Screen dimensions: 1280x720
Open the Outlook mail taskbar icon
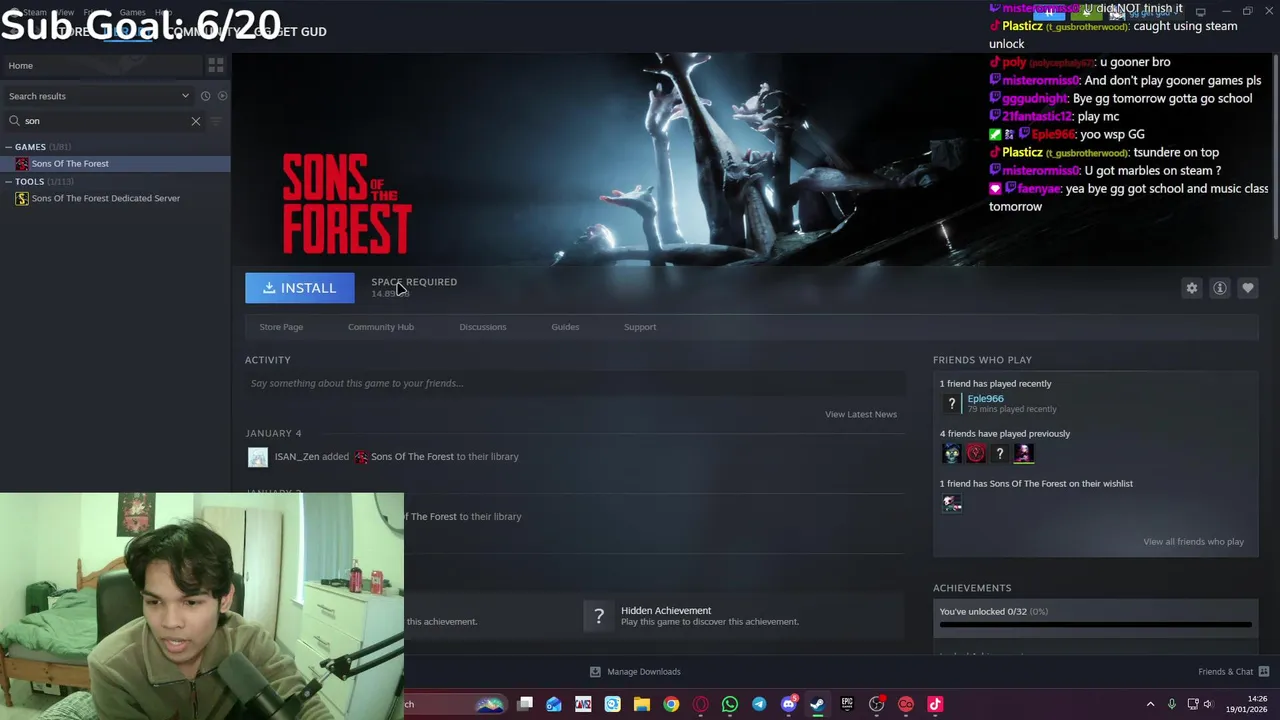[554, 704]
